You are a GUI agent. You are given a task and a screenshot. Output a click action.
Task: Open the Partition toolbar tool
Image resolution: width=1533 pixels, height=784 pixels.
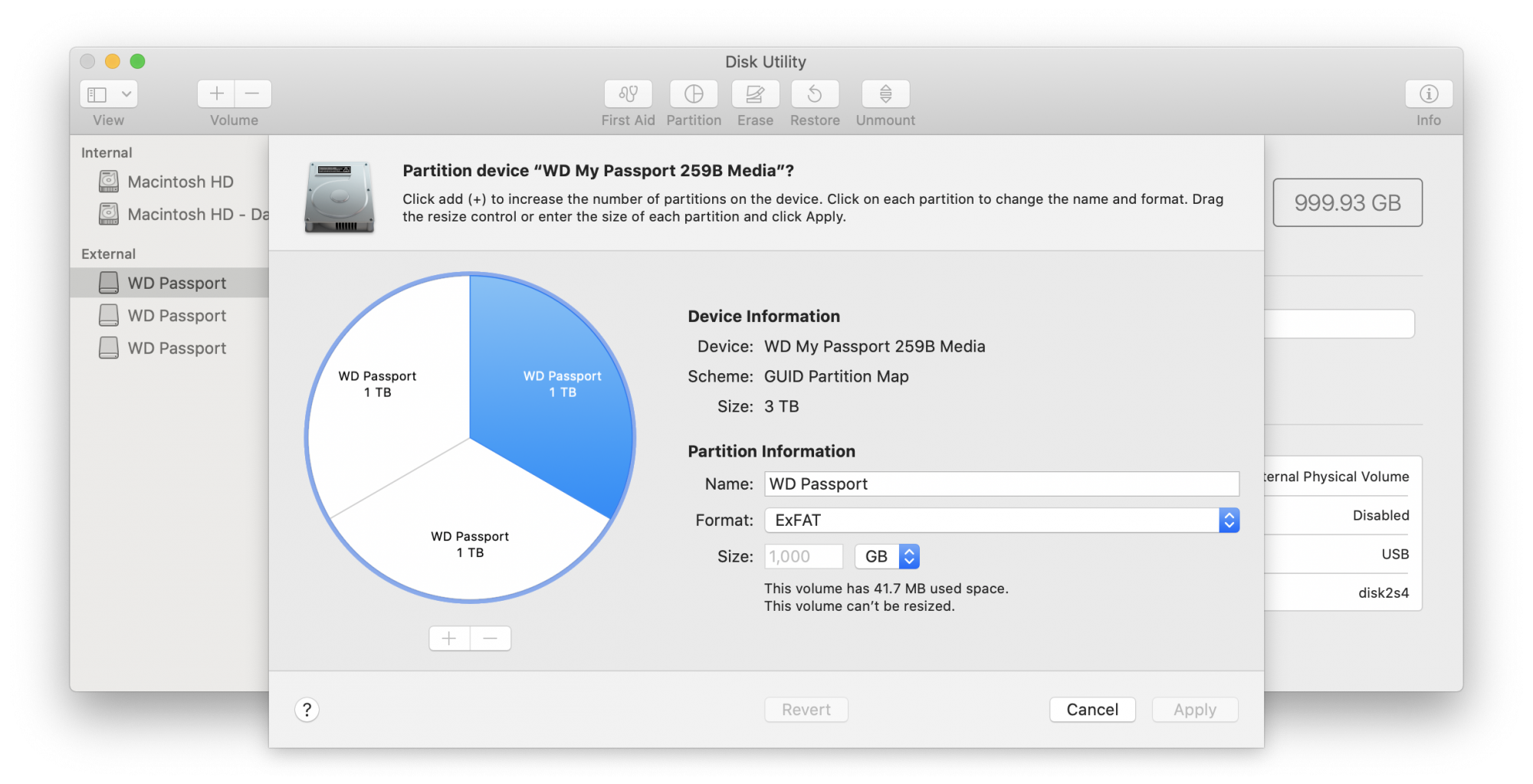click(x=694, y=93)
